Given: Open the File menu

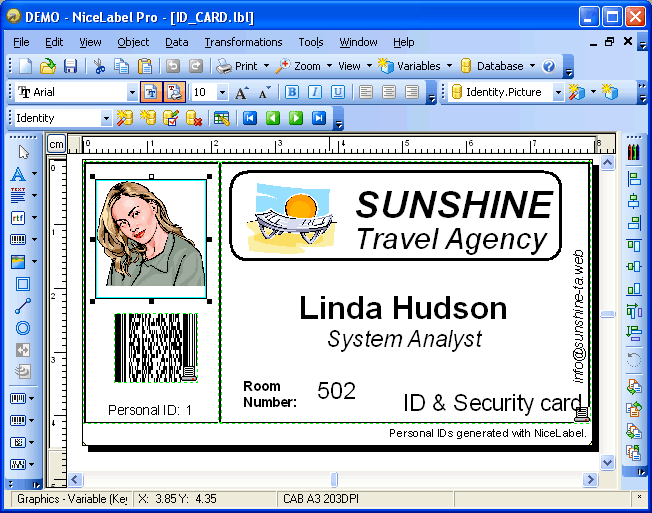Looking at the screenshot, I should click(x=21, y=42).
